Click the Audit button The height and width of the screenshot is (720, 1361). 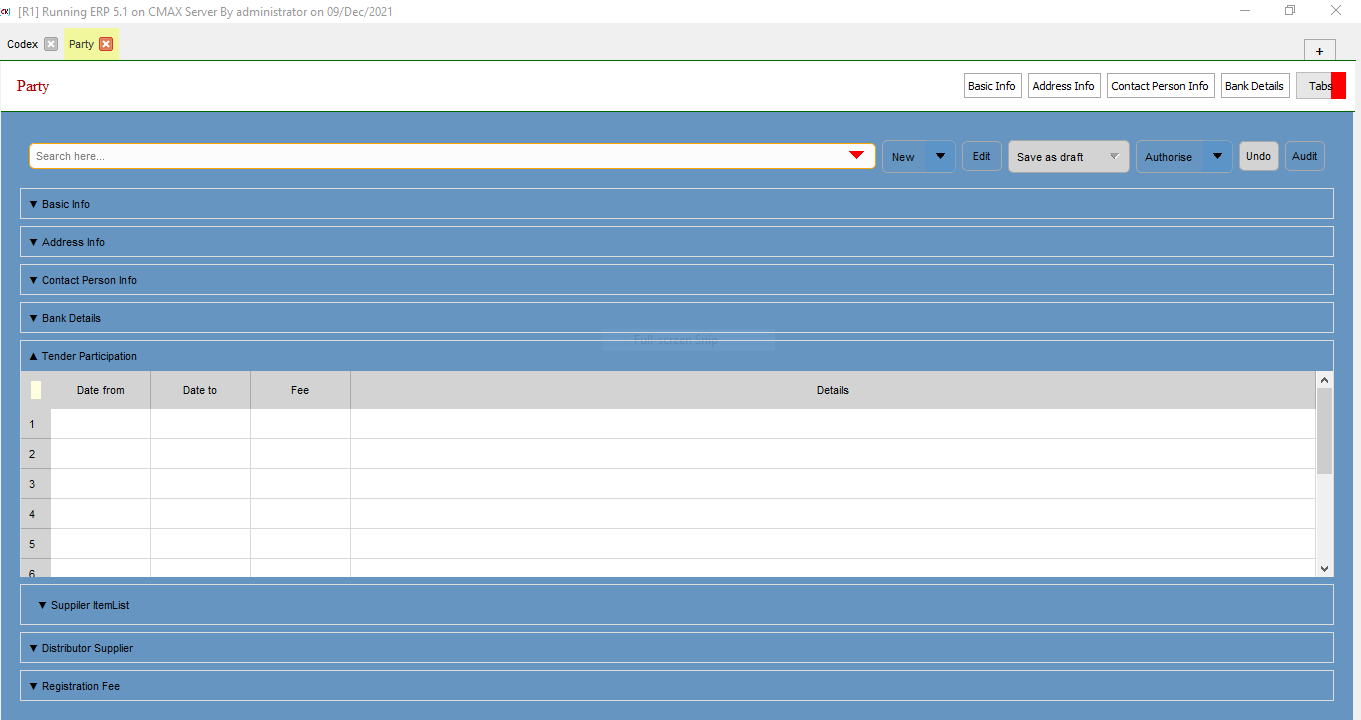(x=1304, y=156)
